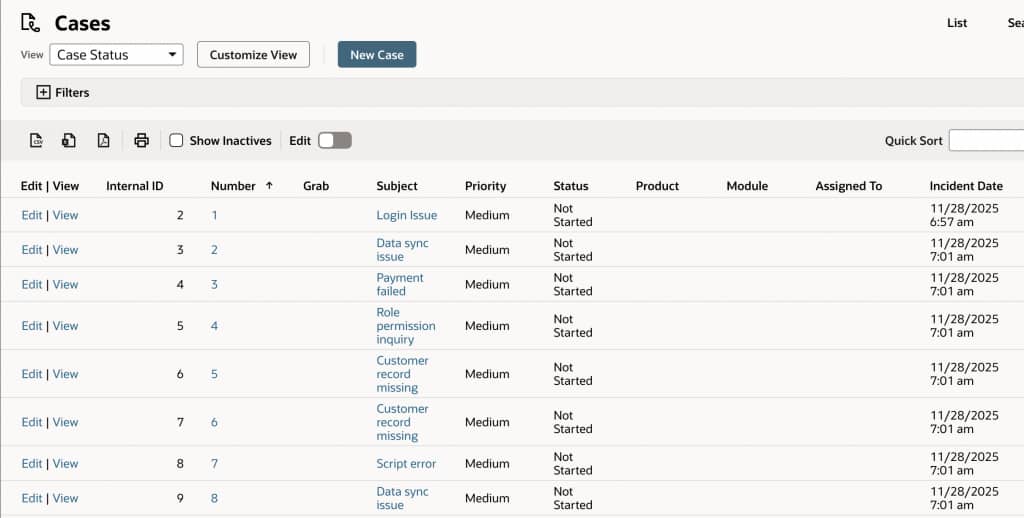Open the Quick Sort dropdown
Image resolution: width=1024 pixels, height=518 pixels.
tap(985, 141)
